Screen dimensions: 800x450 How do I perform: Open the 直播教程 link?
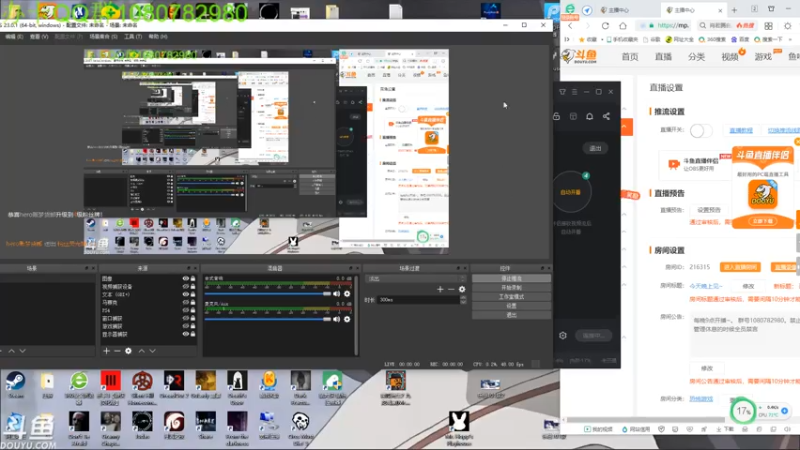(741, 130)
